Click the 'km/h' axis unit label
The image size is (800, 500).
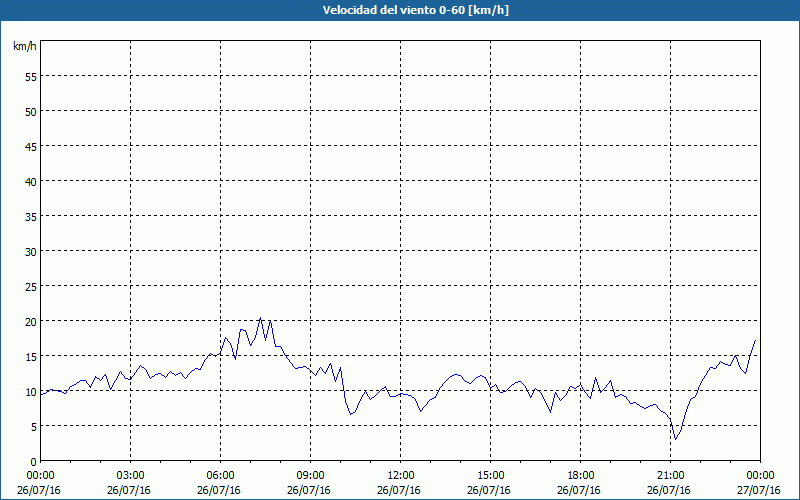tap(25, 46)
